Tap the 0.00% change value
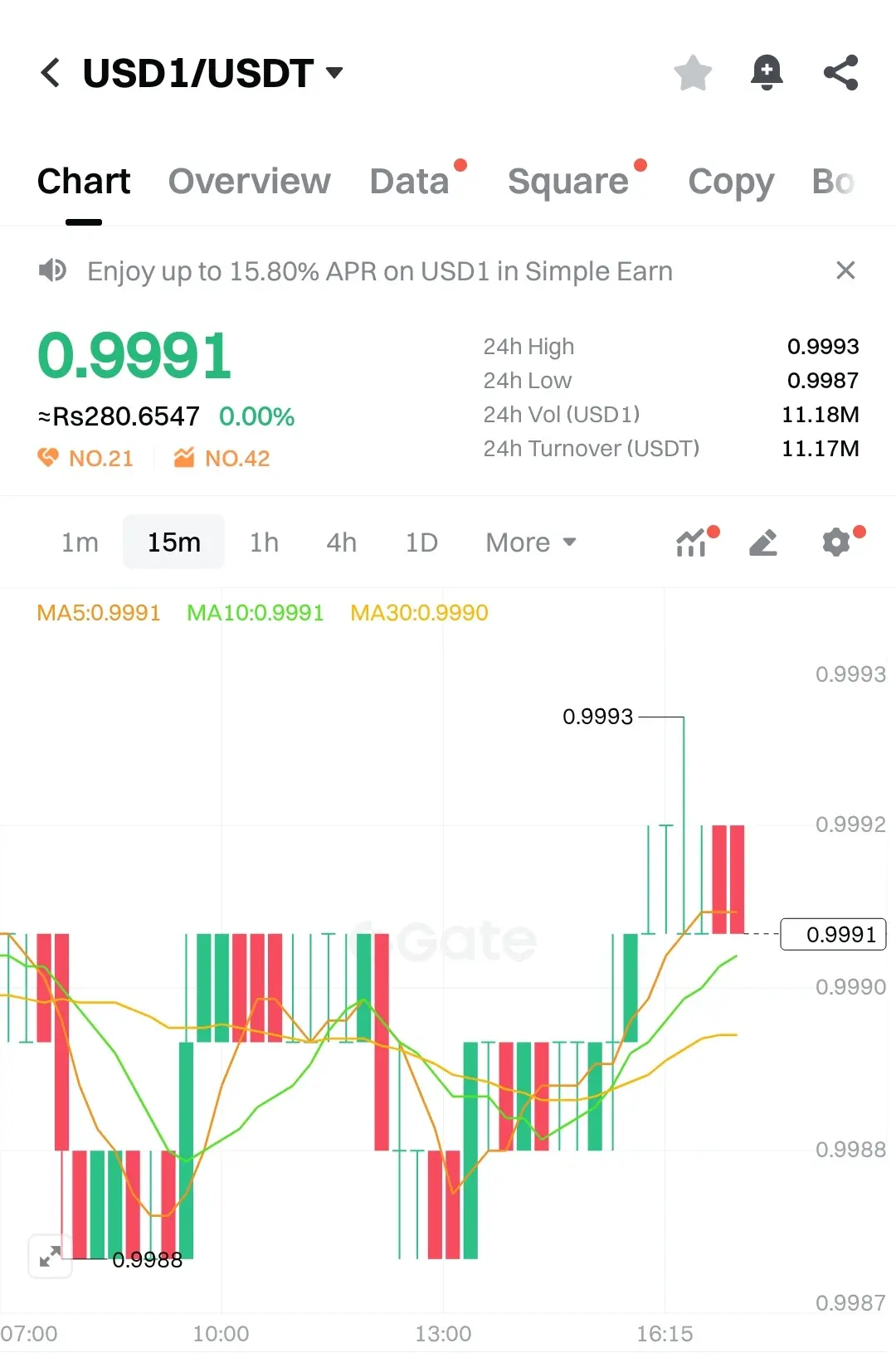Screen dimensions: 896x1367 point(256,416)
